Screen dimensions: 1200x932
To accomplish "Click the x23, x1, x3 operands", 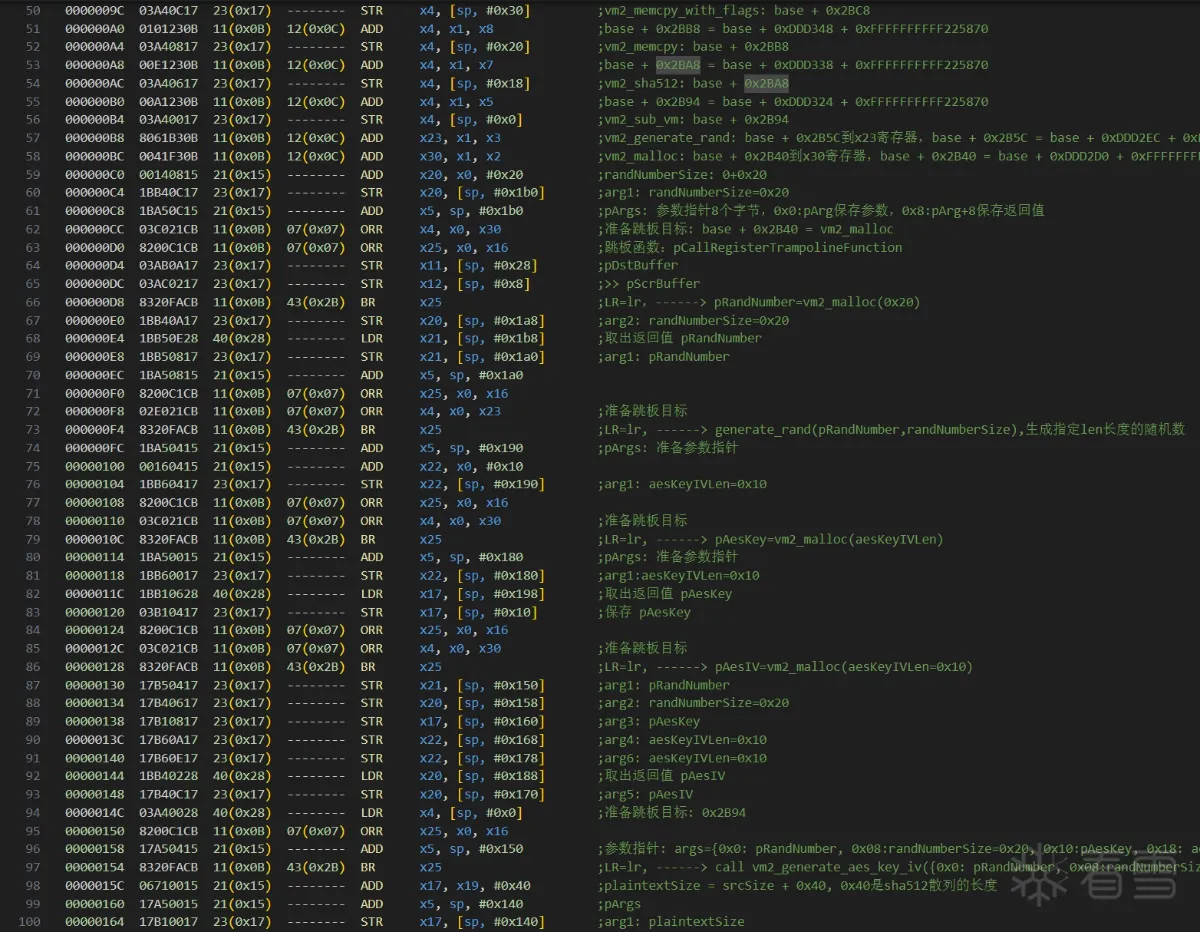I will 460,138.
